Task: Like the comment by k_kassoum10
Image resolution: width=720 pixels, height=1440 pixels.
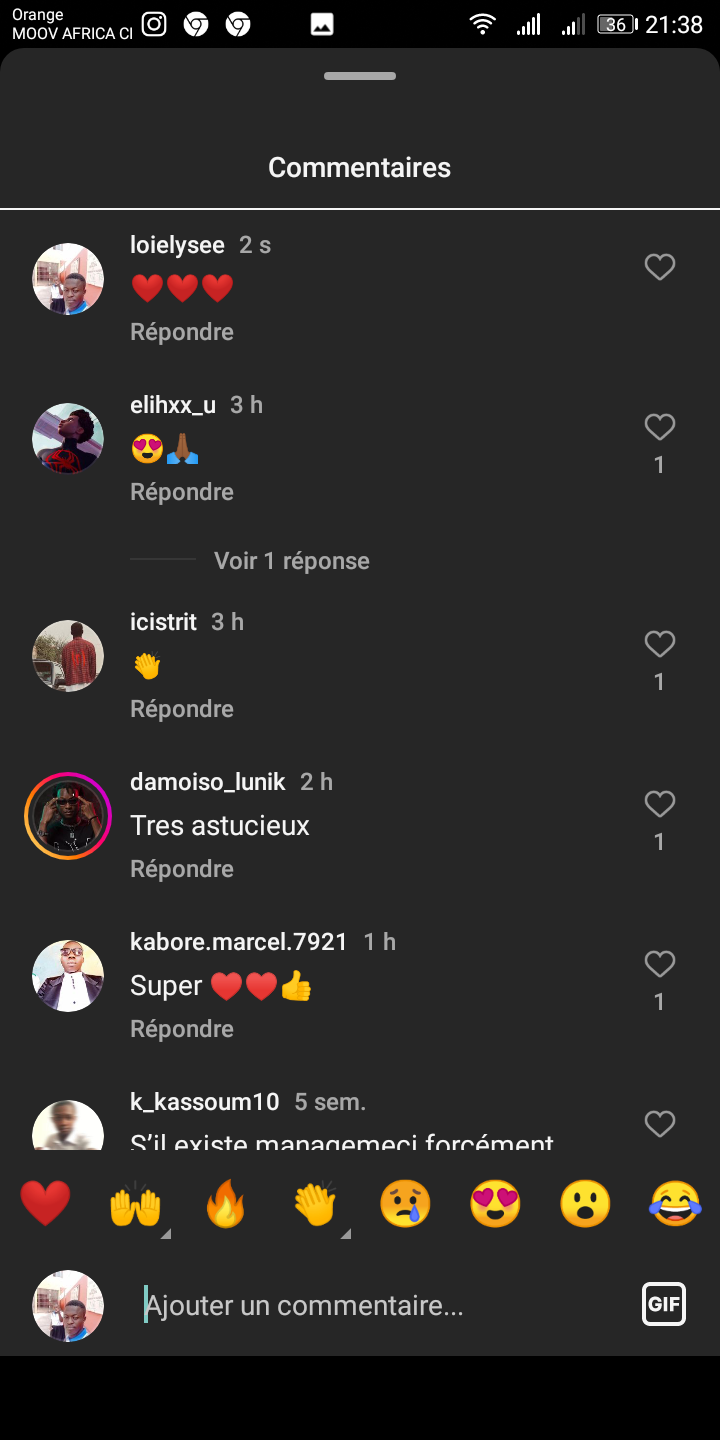Action: (x=659, y=1124)
